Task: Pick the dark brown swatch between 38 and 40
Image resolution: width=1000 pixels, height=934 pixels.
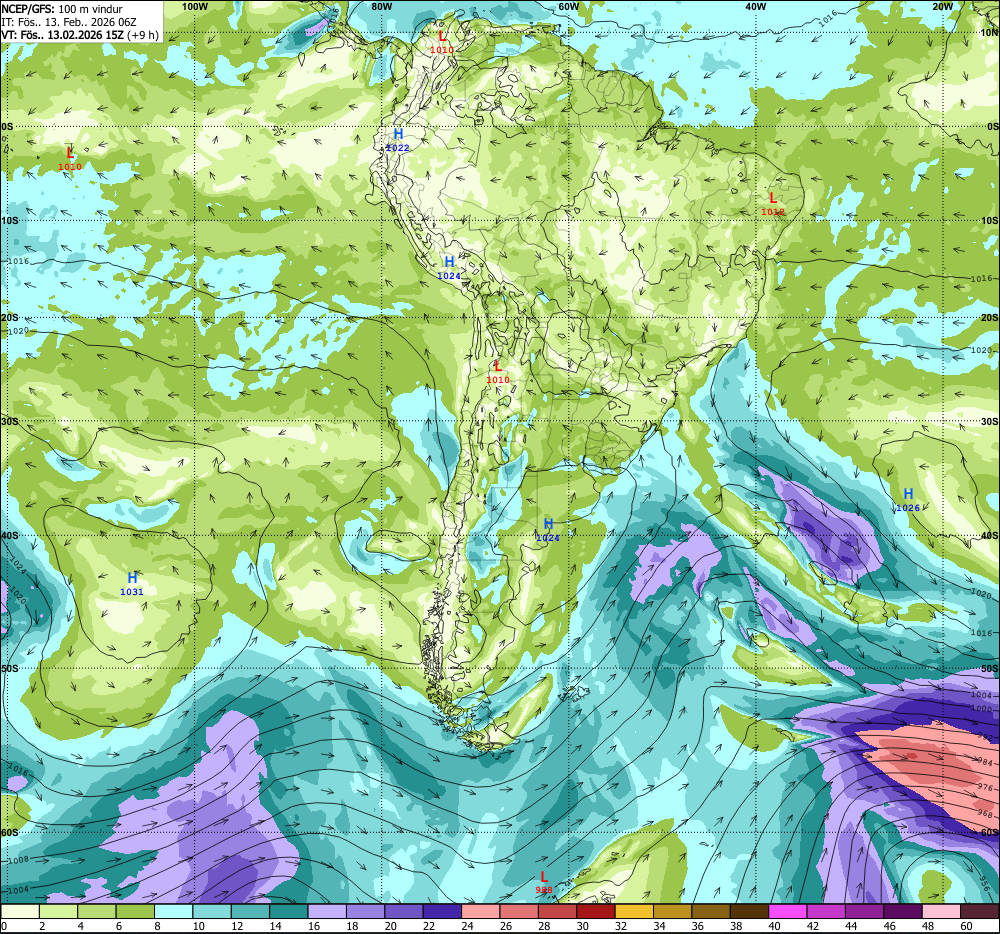Action: (749, 912)
